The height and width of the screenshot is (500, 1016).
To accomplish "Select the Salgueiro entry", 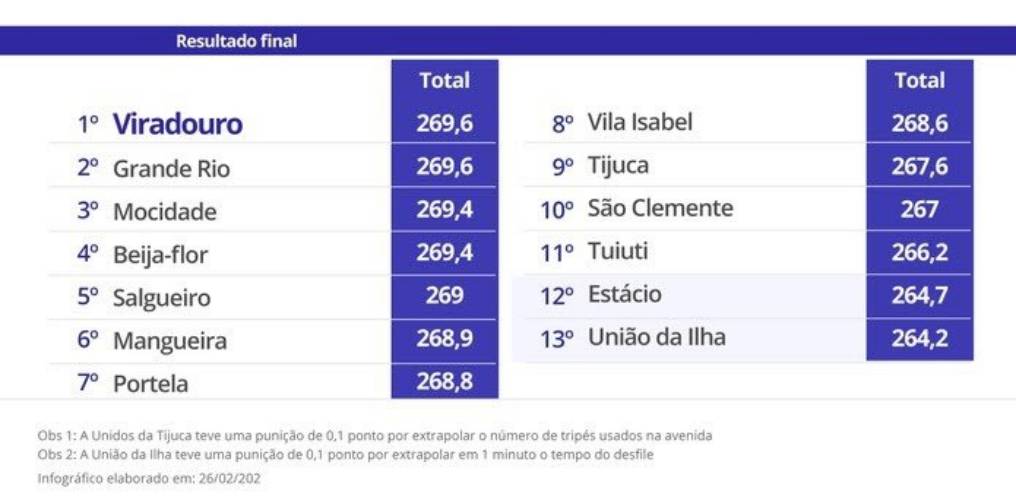I will coord(162,298).
